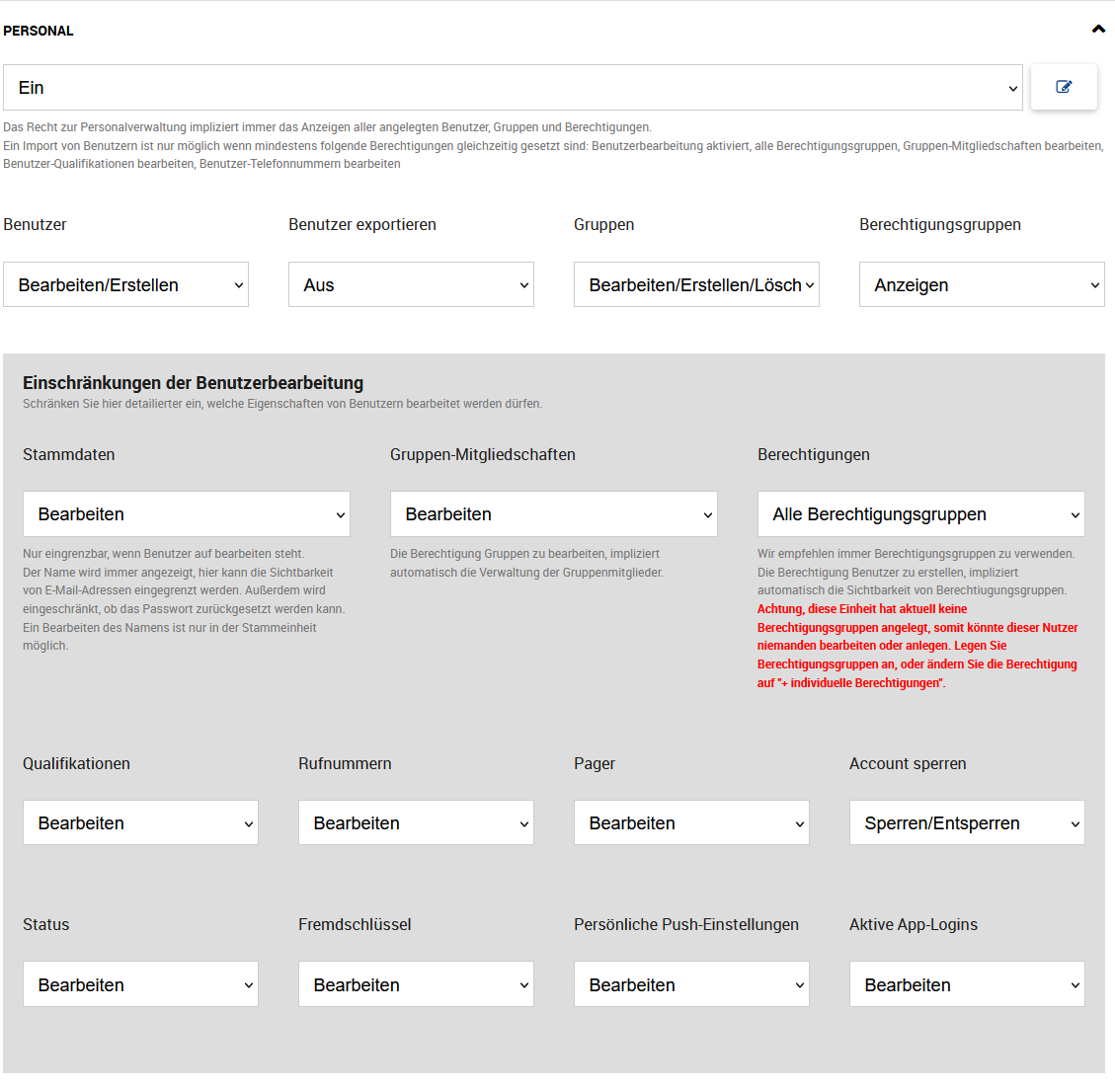Expand the Gruppen permission dropdown
1115x1092 pixels.
[696, 284]
